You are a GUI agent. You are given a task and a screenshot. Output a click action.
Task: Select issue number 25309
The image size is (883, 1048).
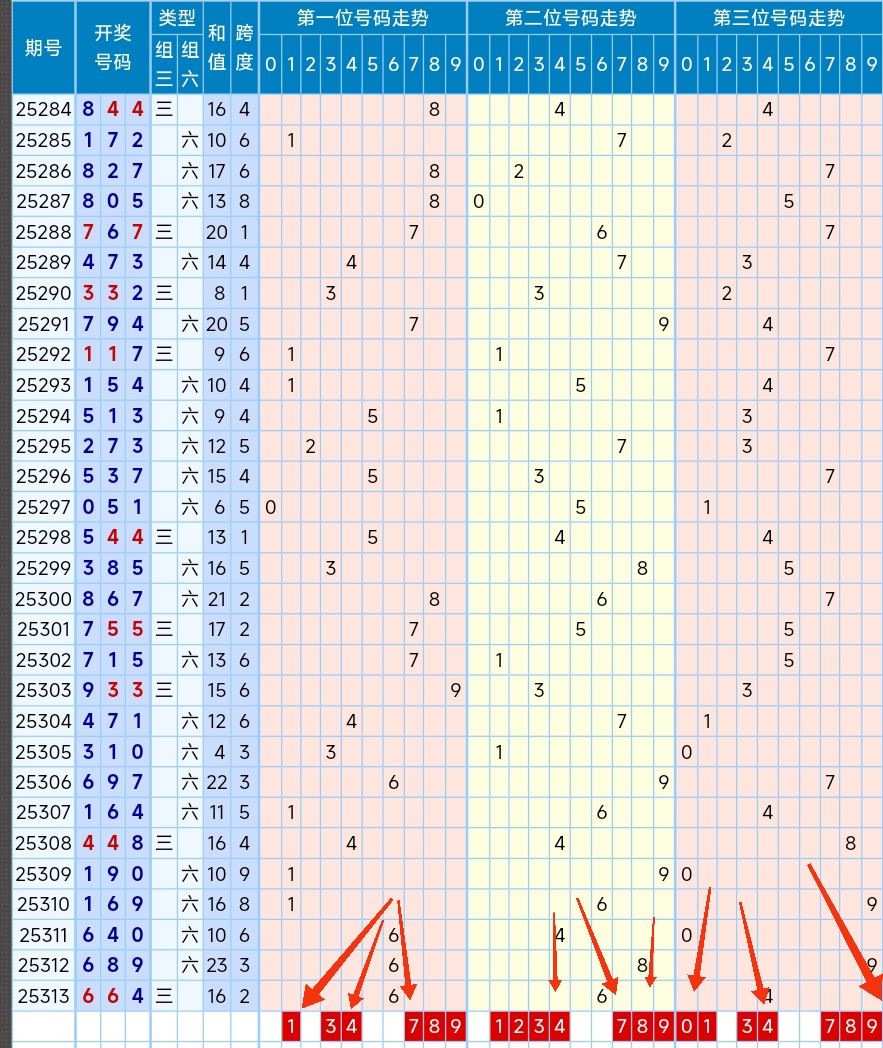pyautogui.click(x=43, y=874)
